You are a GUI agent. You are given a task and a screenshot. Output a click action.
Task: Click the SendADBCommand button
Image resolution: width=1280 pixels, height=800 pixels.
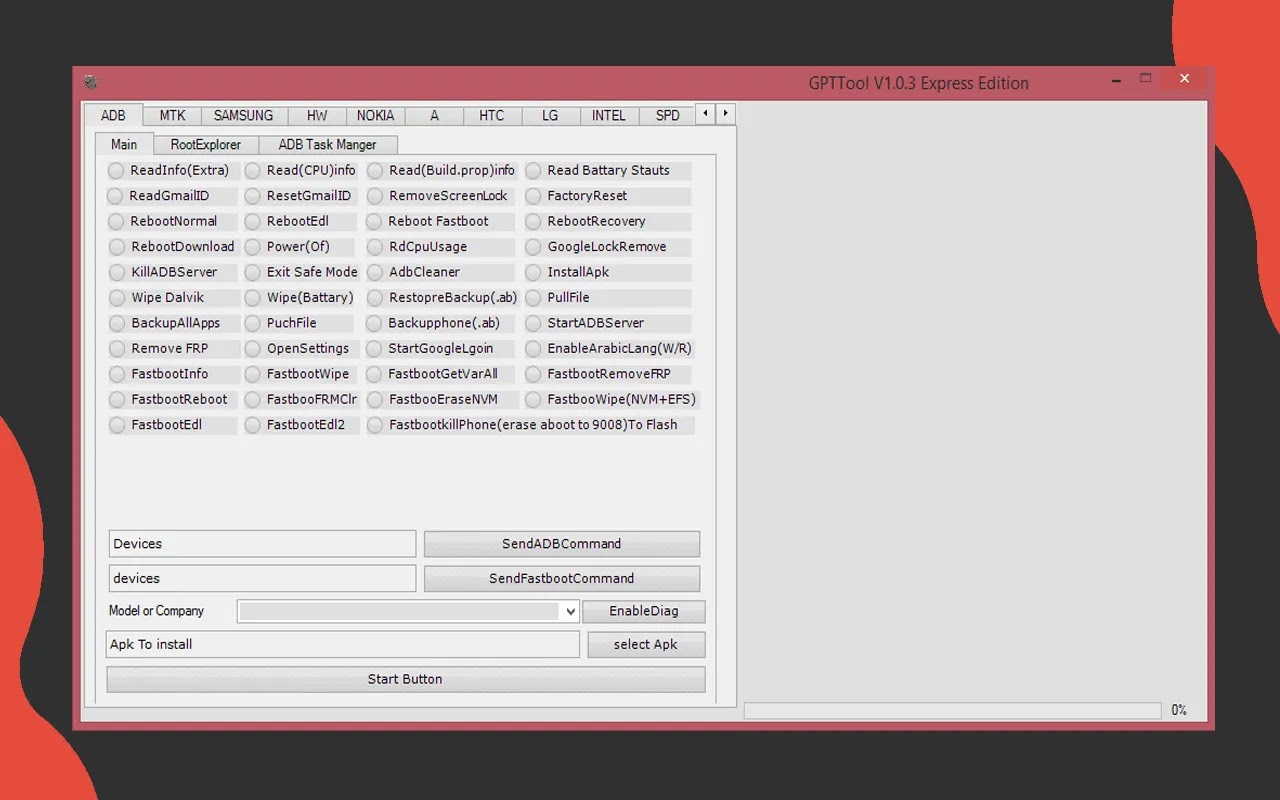562,544
